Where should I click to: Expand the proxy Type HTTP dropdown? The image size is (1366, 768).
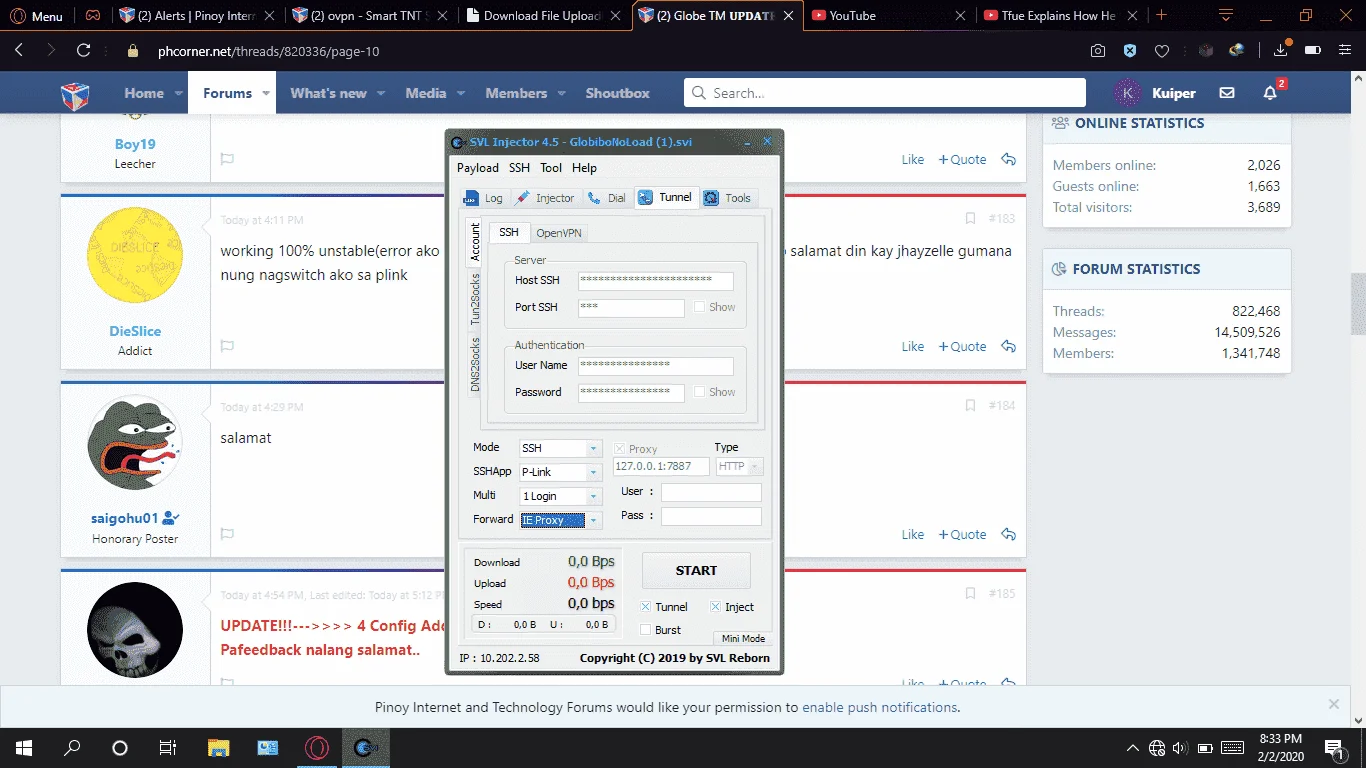click(755, 467)
